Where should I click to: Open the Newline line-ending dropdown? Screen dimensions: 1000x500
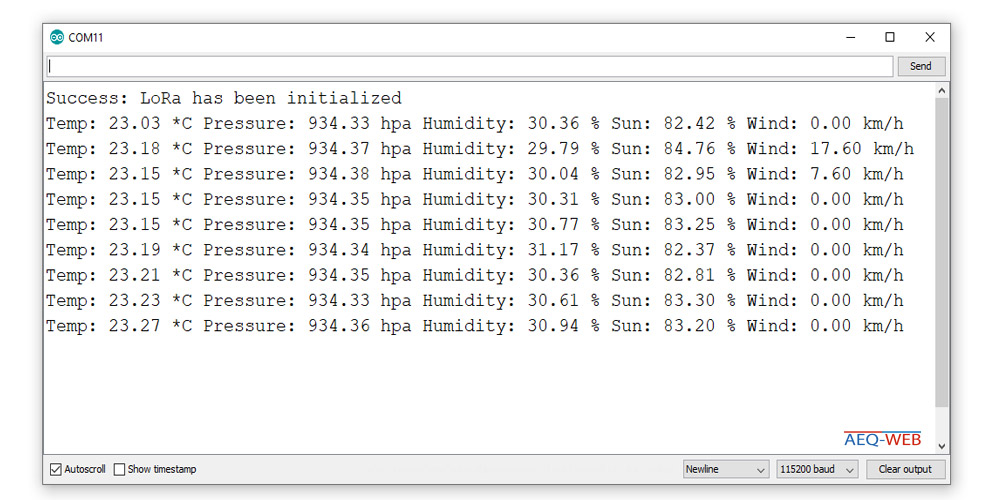pos(726,469)
